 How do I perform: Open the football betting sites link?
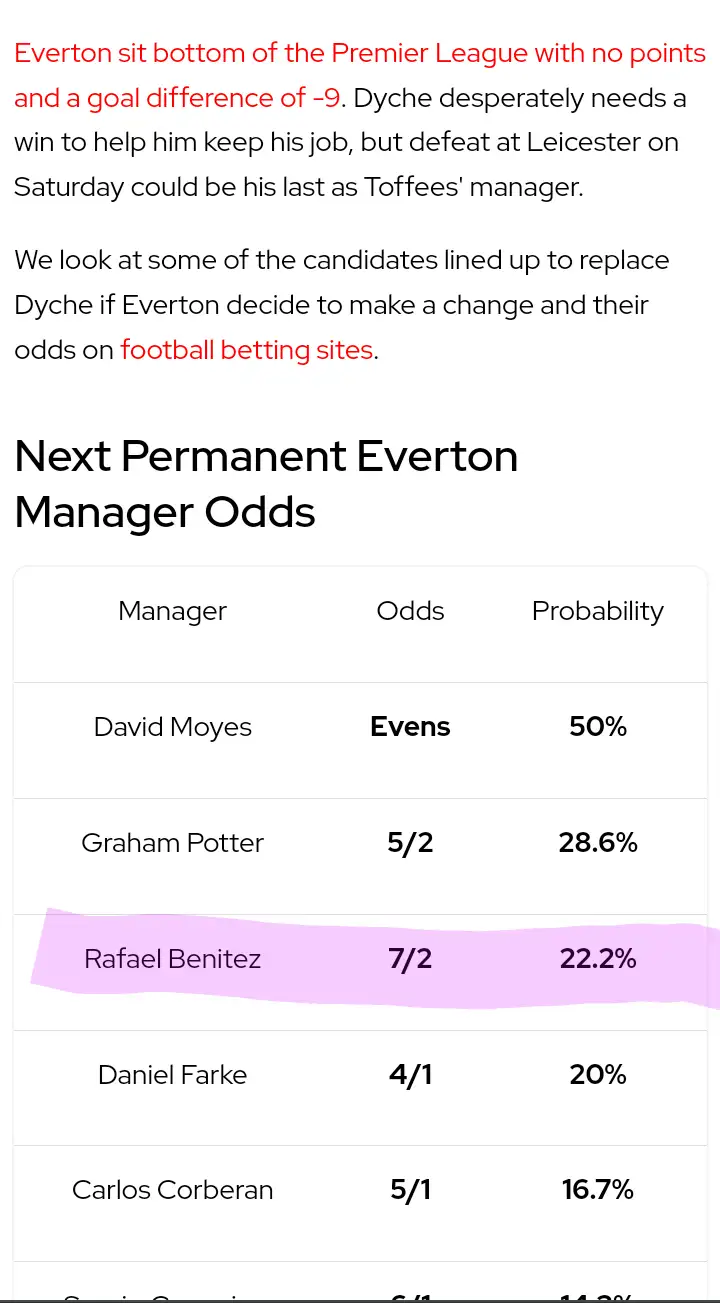[x=246, y=350]
